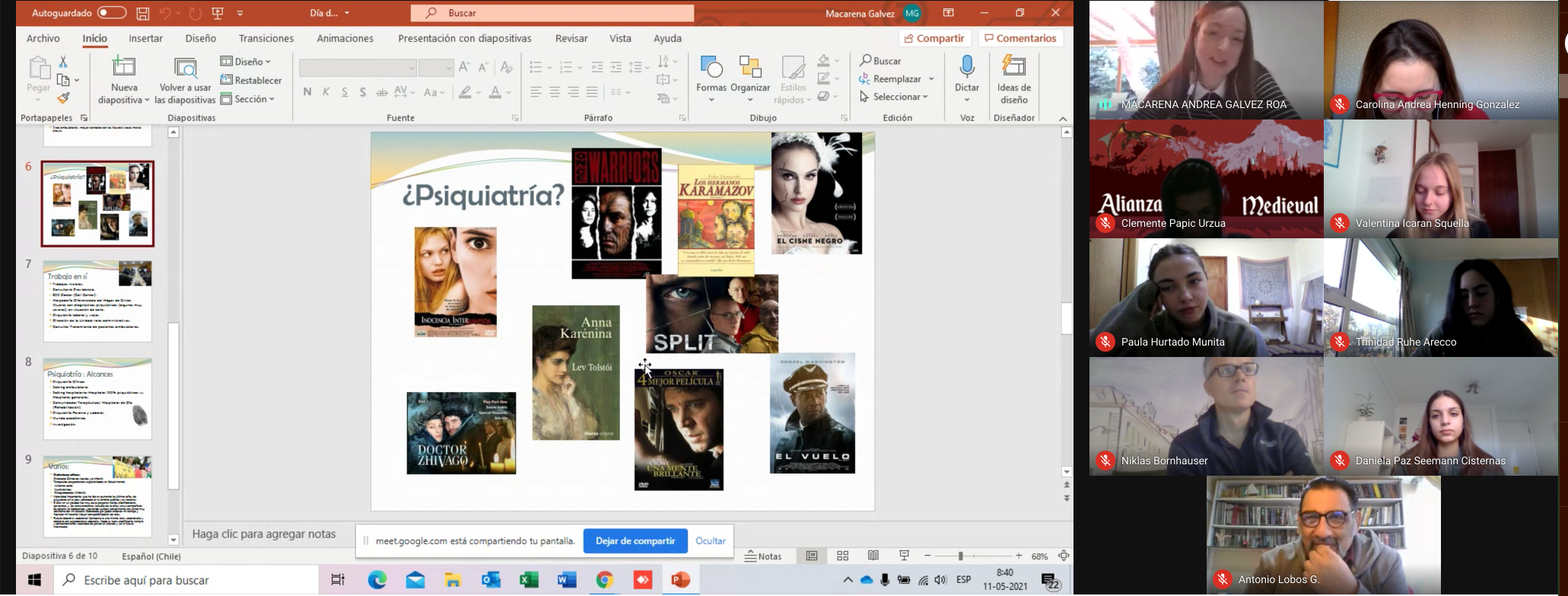Viewport: 1568px width, 596px height.
Task: Toggle Normal view button in status bar
Action: click(x=812, y=556)
